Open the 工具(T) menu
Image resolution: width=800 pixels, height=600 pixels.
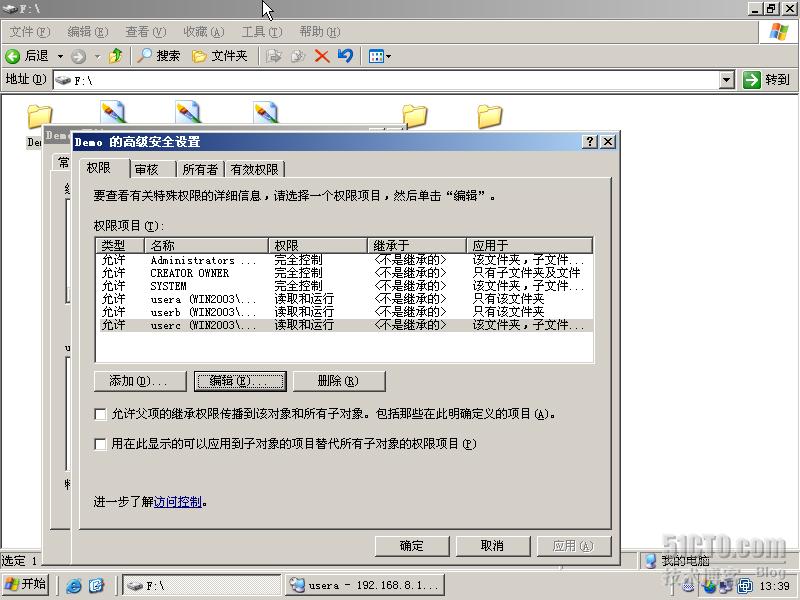pos(262,32)
